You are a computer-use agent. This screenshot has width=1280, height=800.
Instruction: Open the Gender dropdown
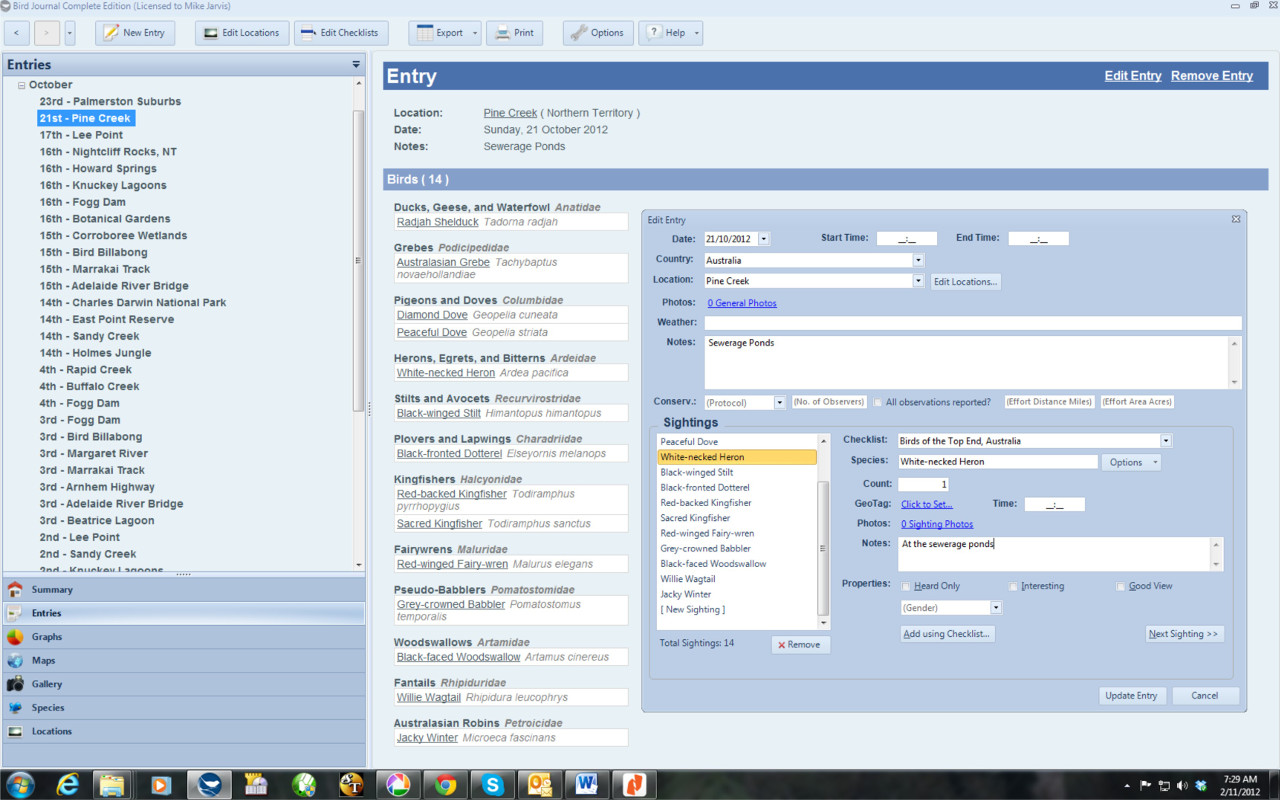[996, 608]
